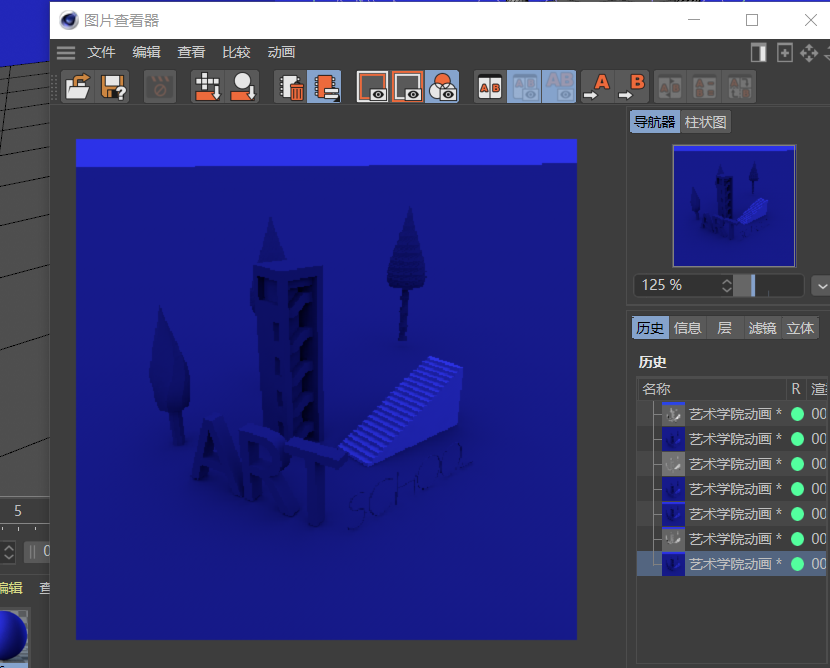
Task: Click the AB comparison icon
Action: 490,87
